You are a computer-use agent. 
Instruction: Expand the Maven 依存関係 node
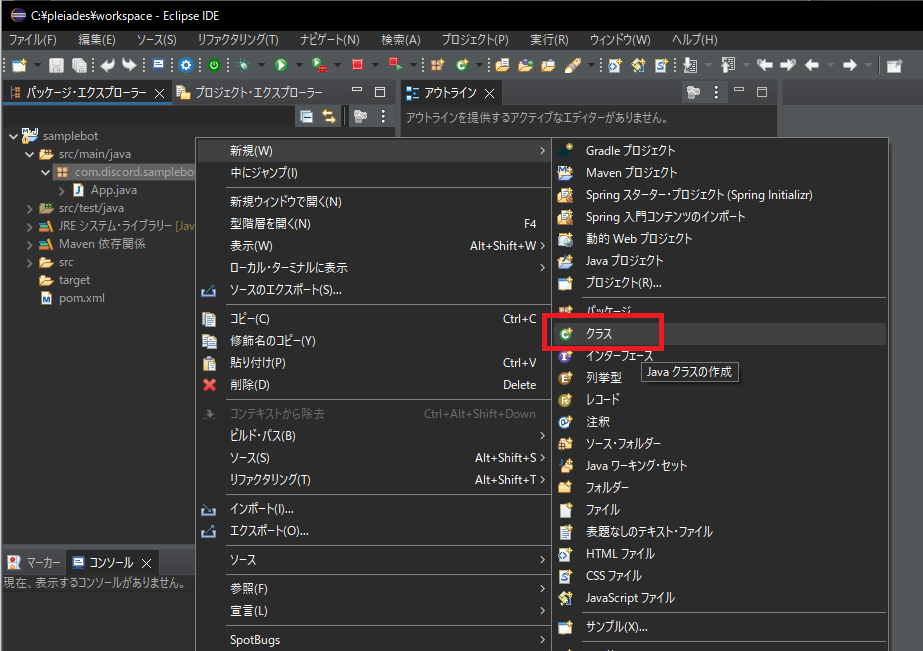pyautogui.click(x=29, y=244)
